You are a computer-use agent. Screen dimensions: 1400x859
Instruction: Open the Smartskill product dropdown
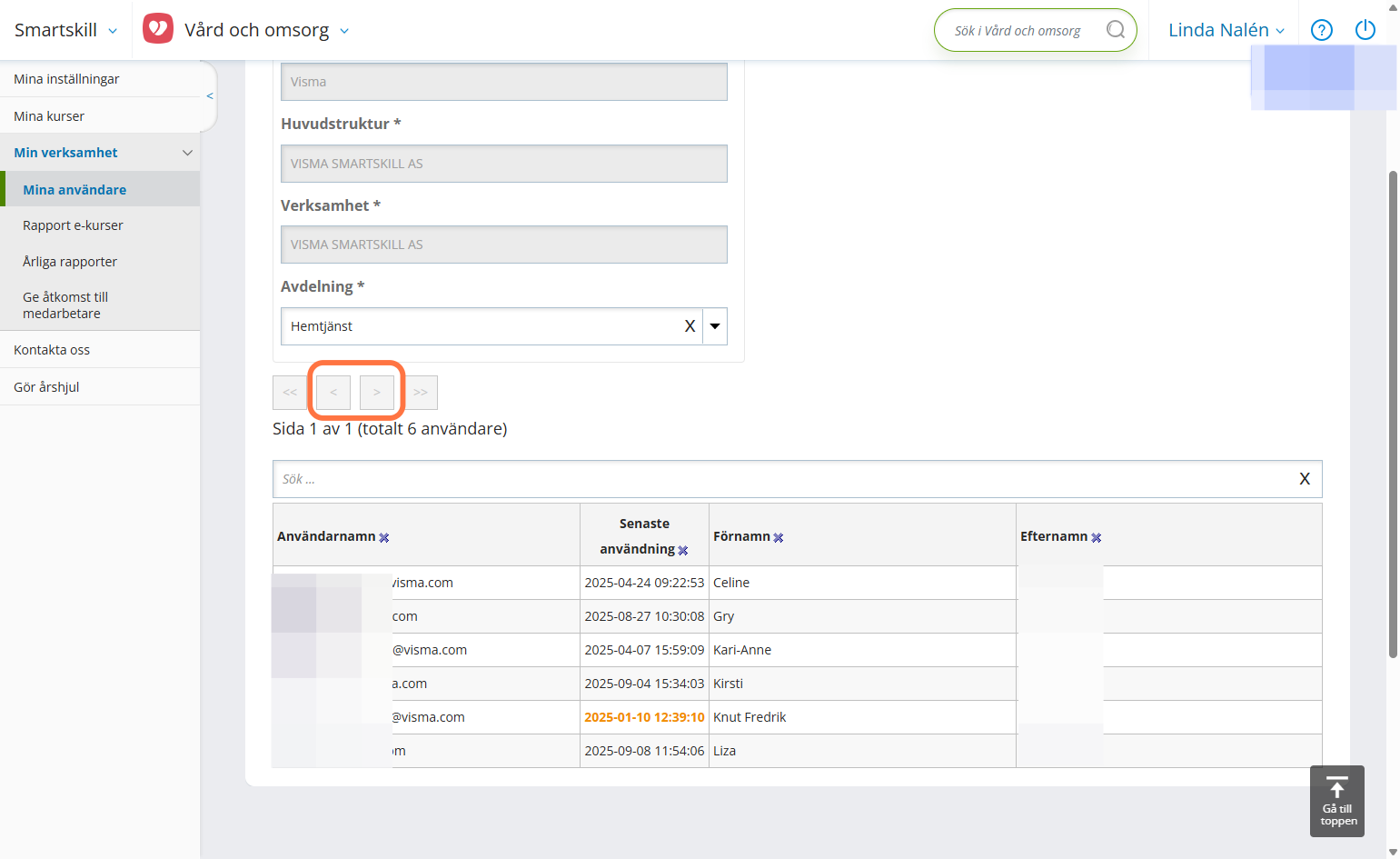pyautogui.click(x=65, y=30)
